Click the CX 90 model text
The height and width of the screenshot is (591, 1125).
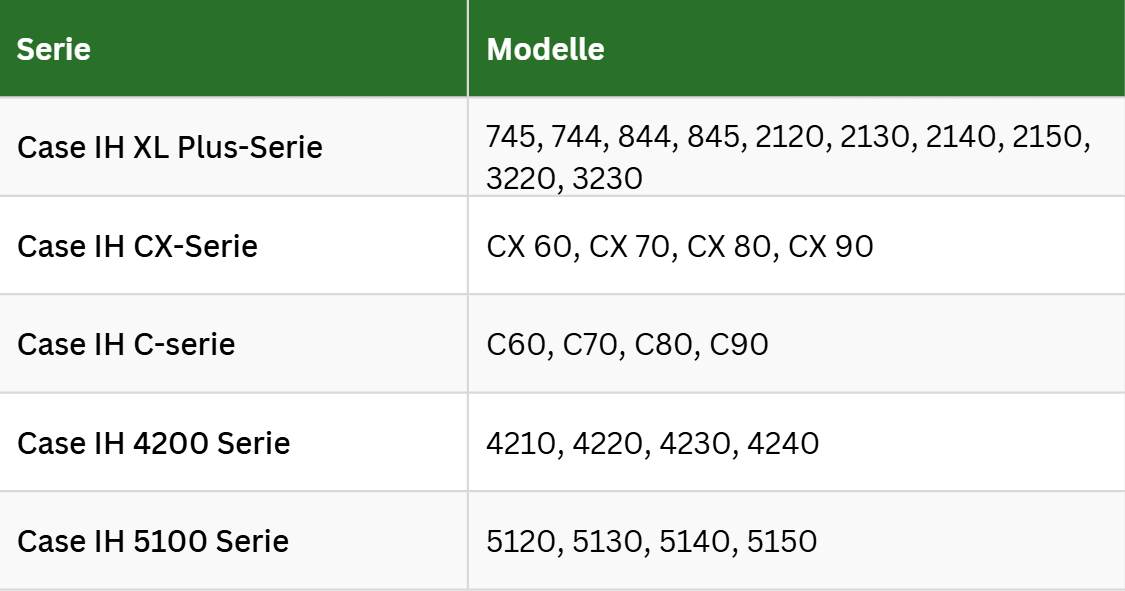coord(830,246)
